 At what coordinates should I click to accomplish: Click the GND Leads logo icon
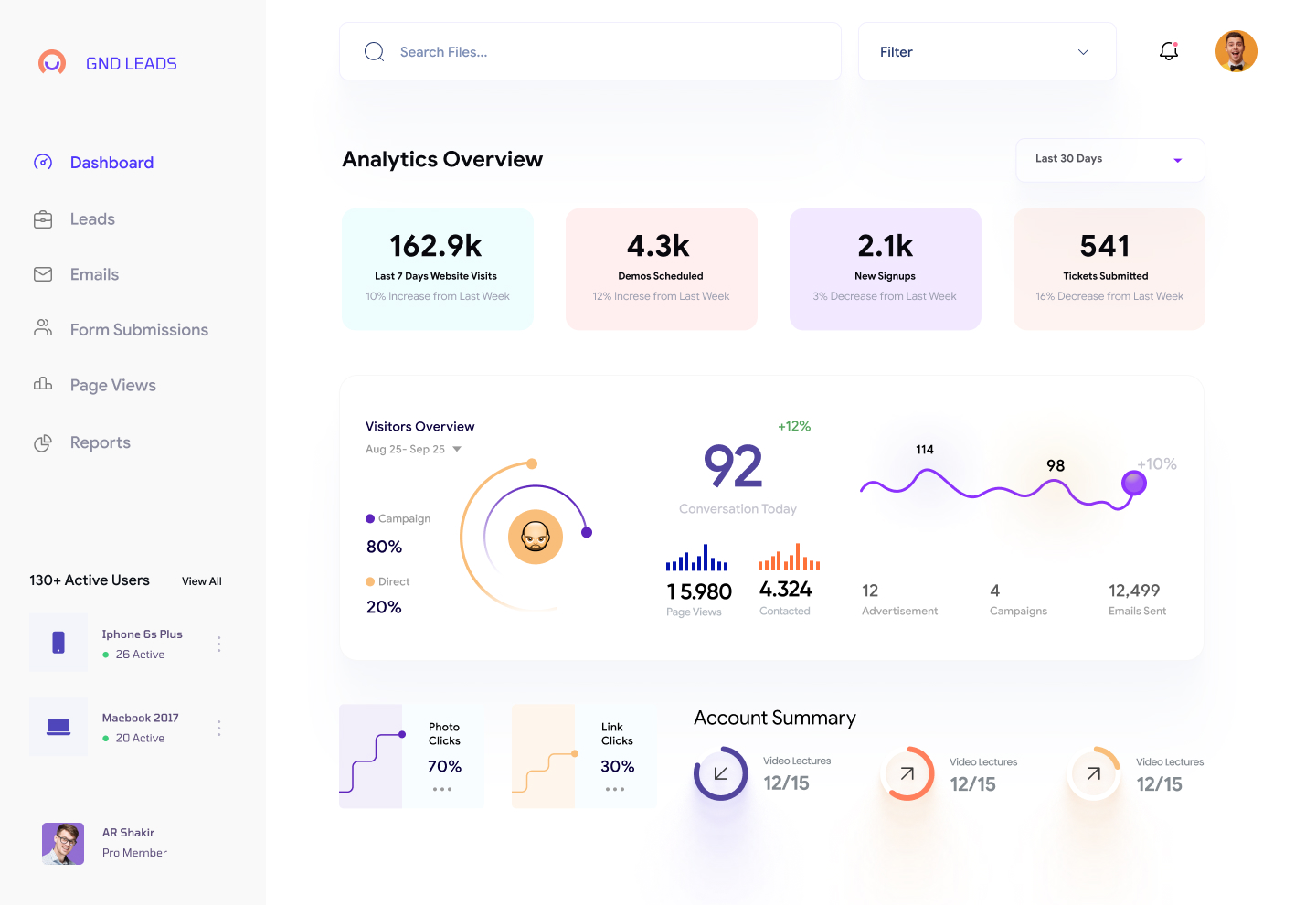(x=52, y=62)
